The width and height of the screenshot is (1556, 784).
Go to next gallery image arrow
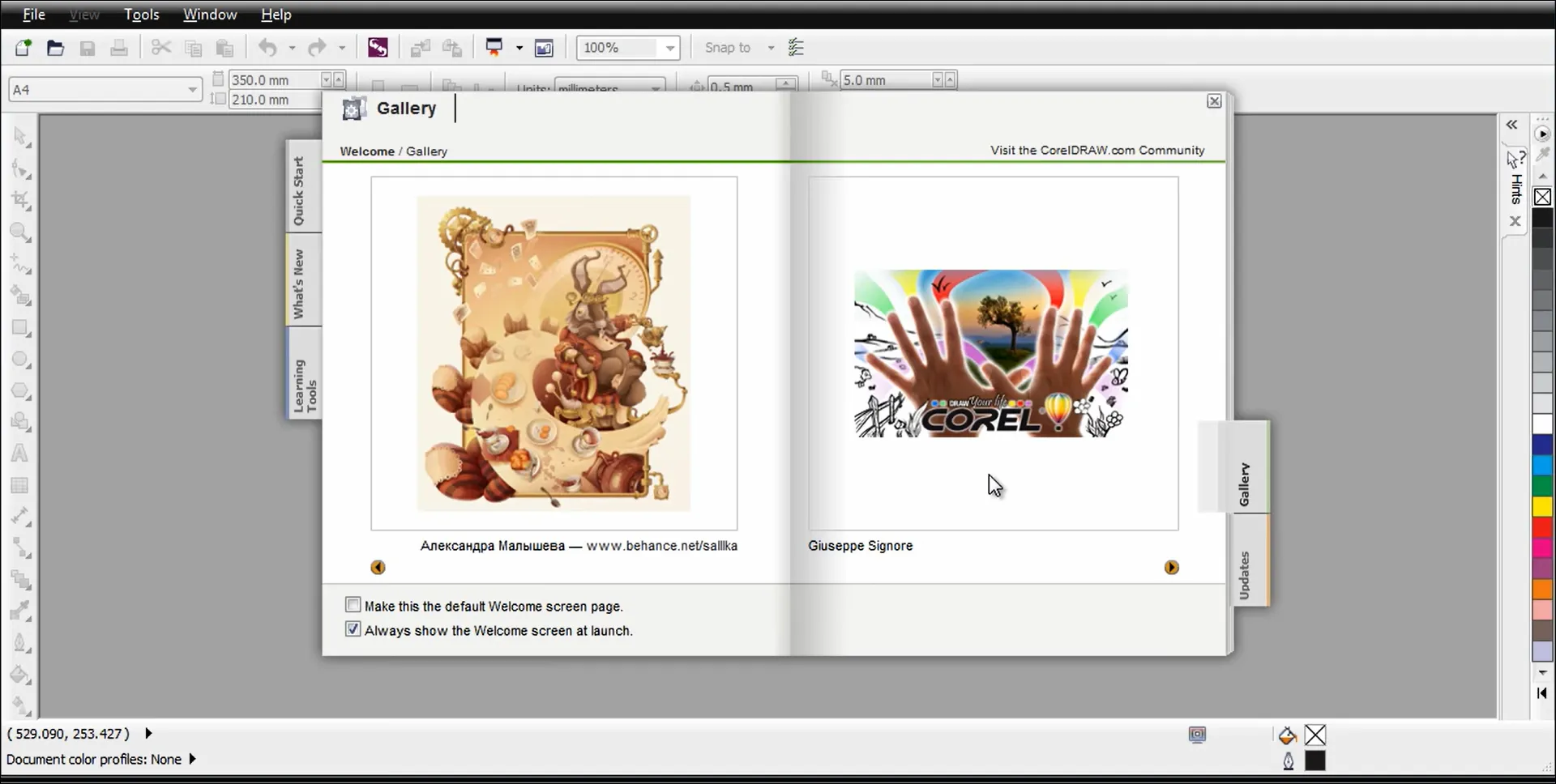pyautogui.click(x=1171, y=568)
